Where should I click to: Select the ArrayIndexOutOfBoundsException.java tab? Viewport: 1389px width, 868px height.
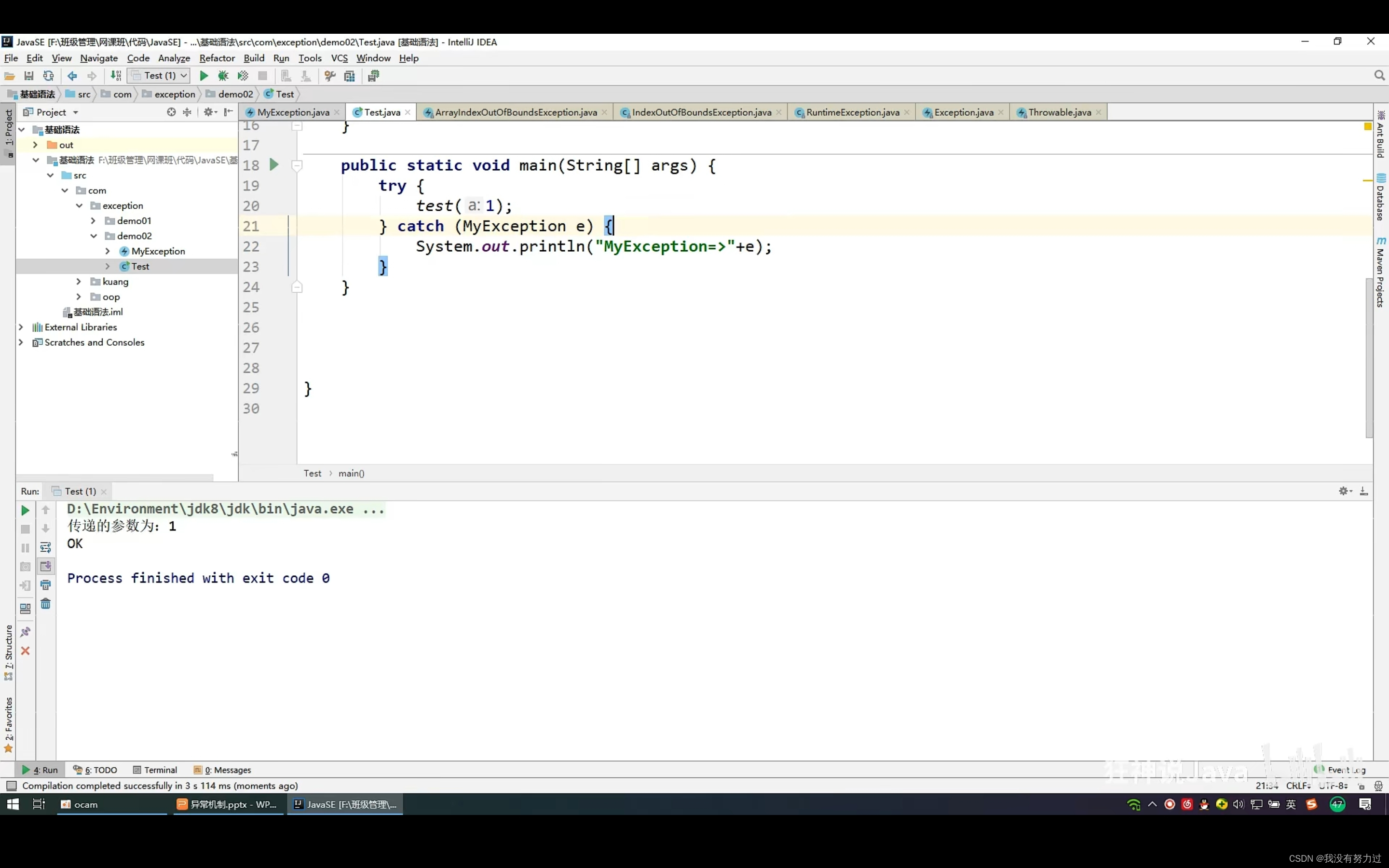(x=516, y=112)
